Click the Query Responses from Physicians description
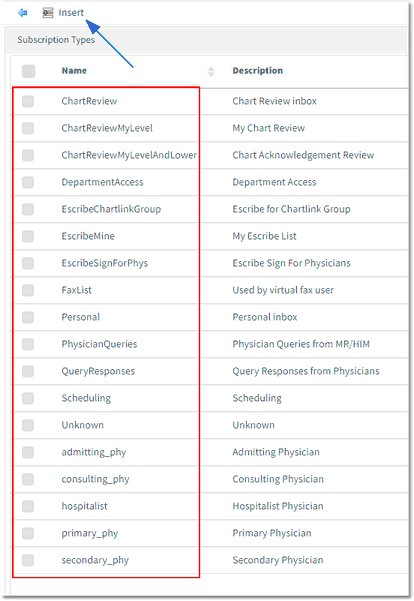The image size is (414, 601). [x=306, y=371]
